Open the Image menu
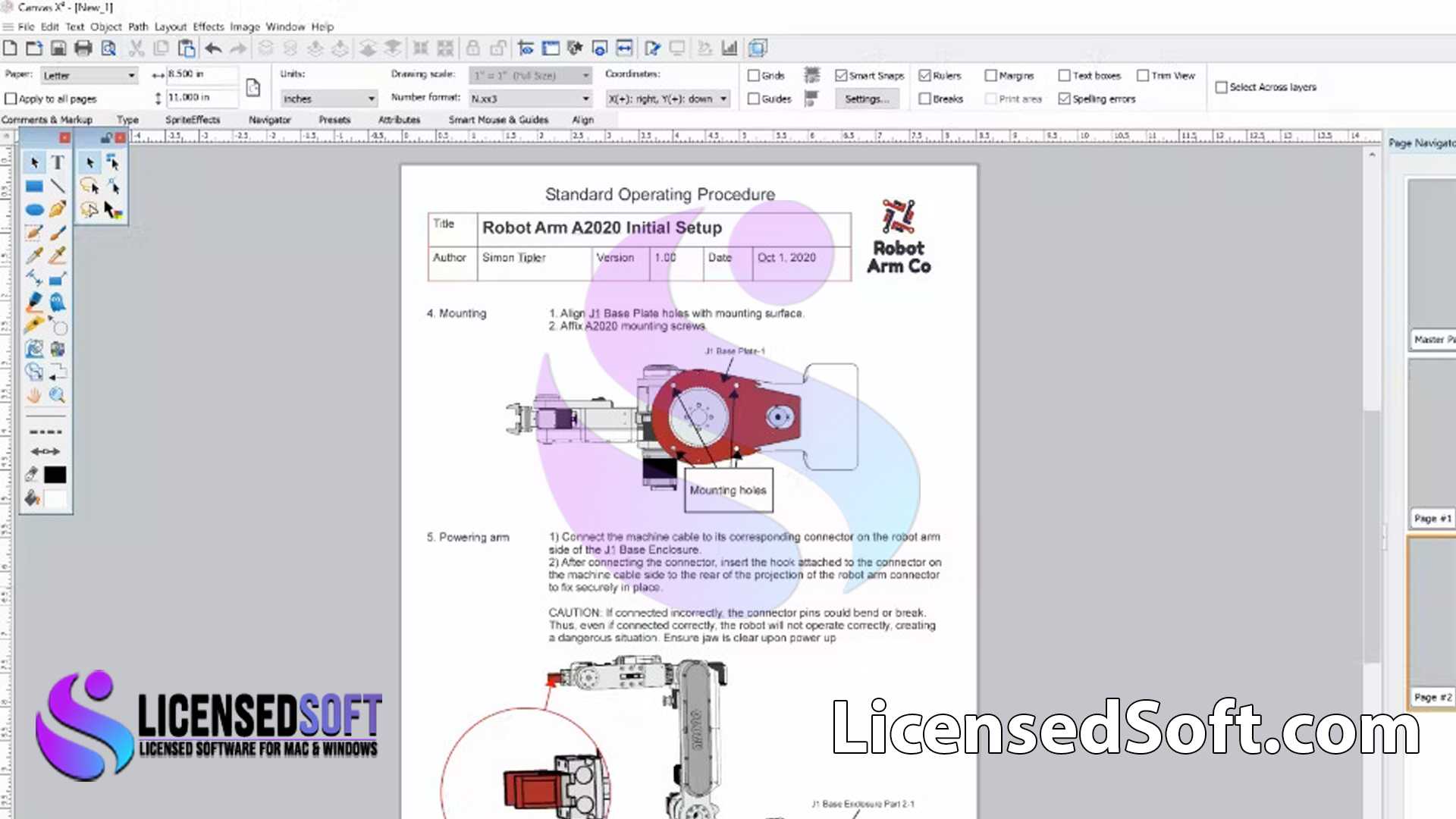 [245, 27]
